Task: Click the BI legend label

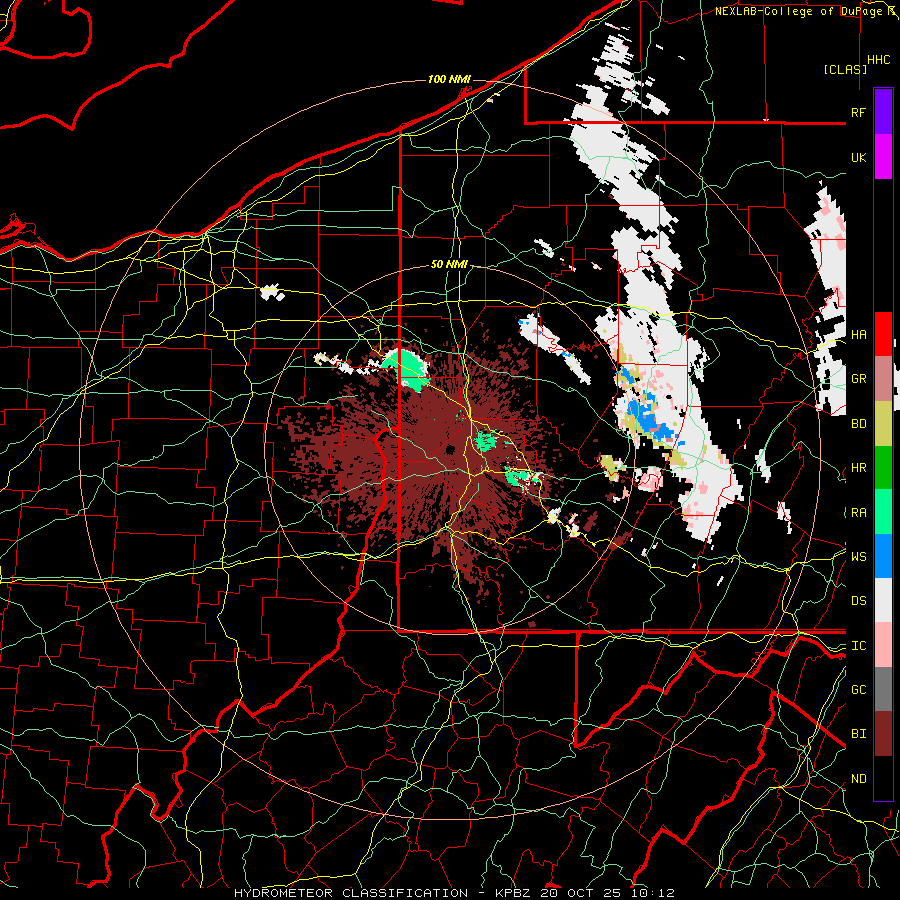Action: point(858,734)
